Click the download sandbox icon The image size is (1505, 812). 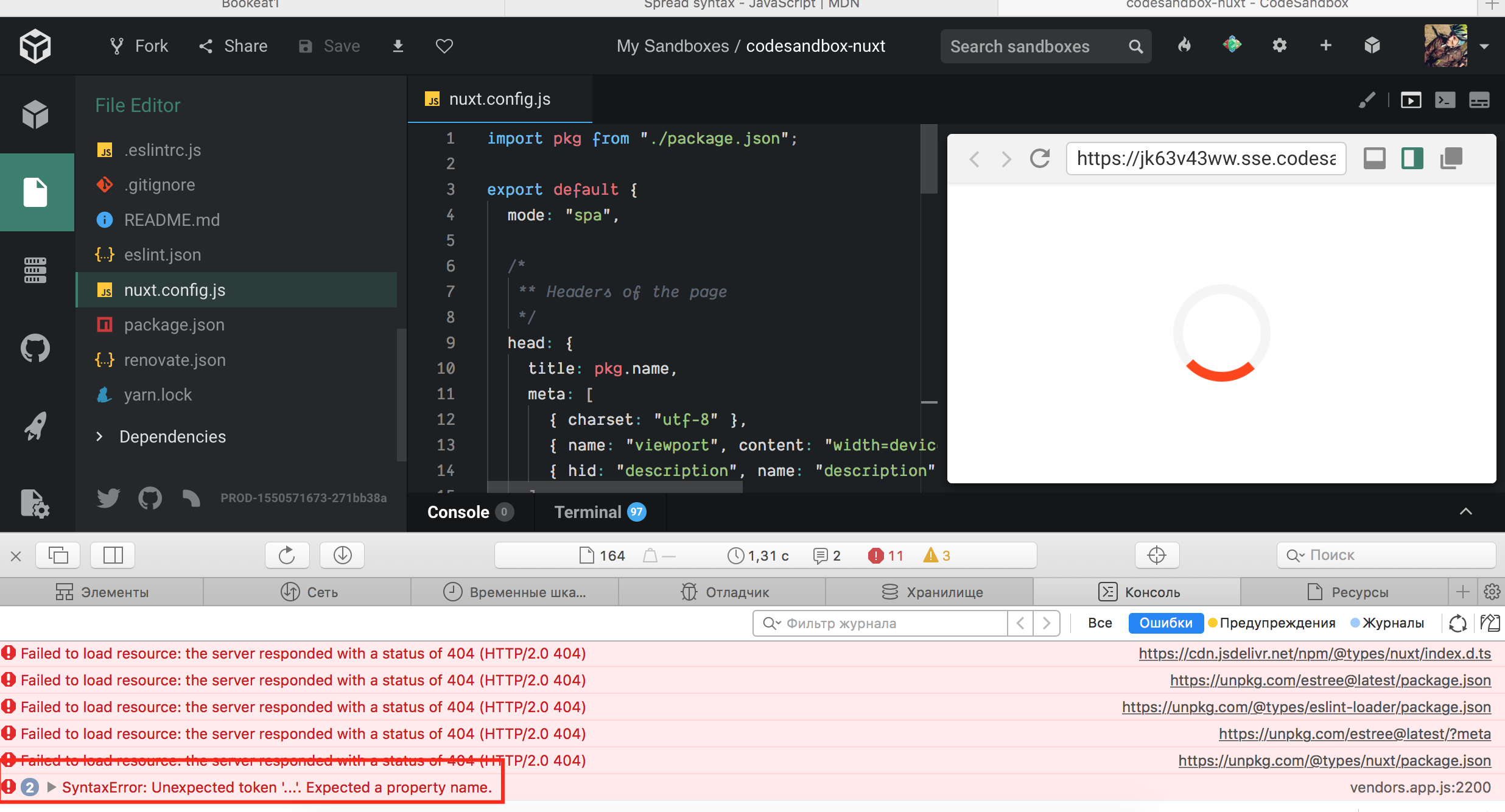pos(398,46)
